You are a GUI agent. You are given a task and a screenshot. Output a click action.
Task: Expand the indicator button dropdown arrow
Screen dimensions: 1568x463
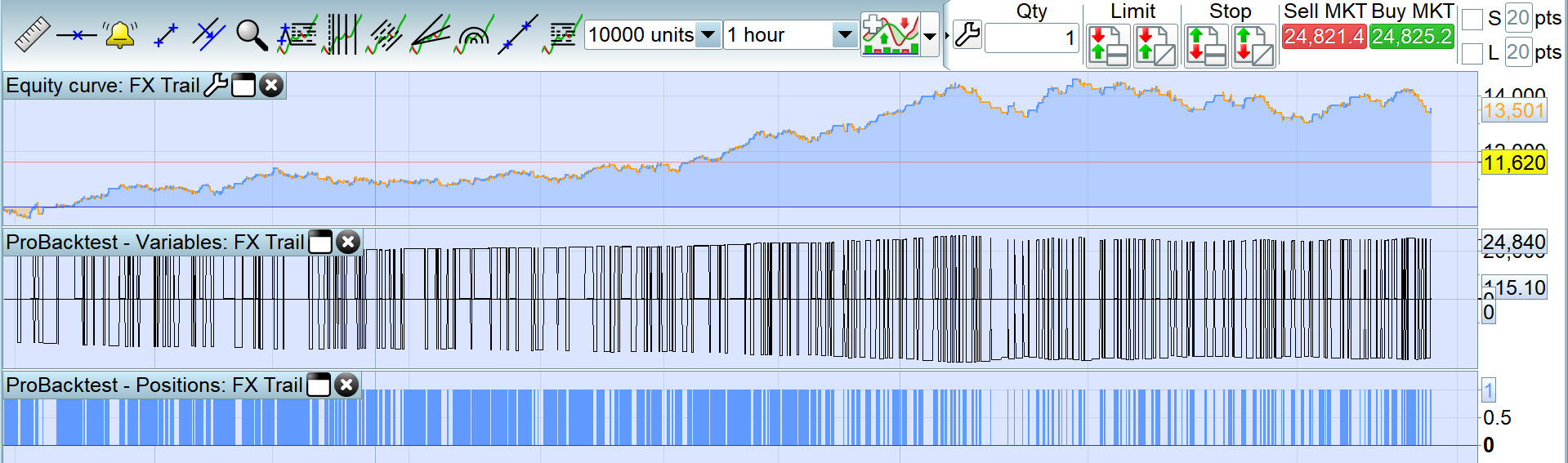930,35
